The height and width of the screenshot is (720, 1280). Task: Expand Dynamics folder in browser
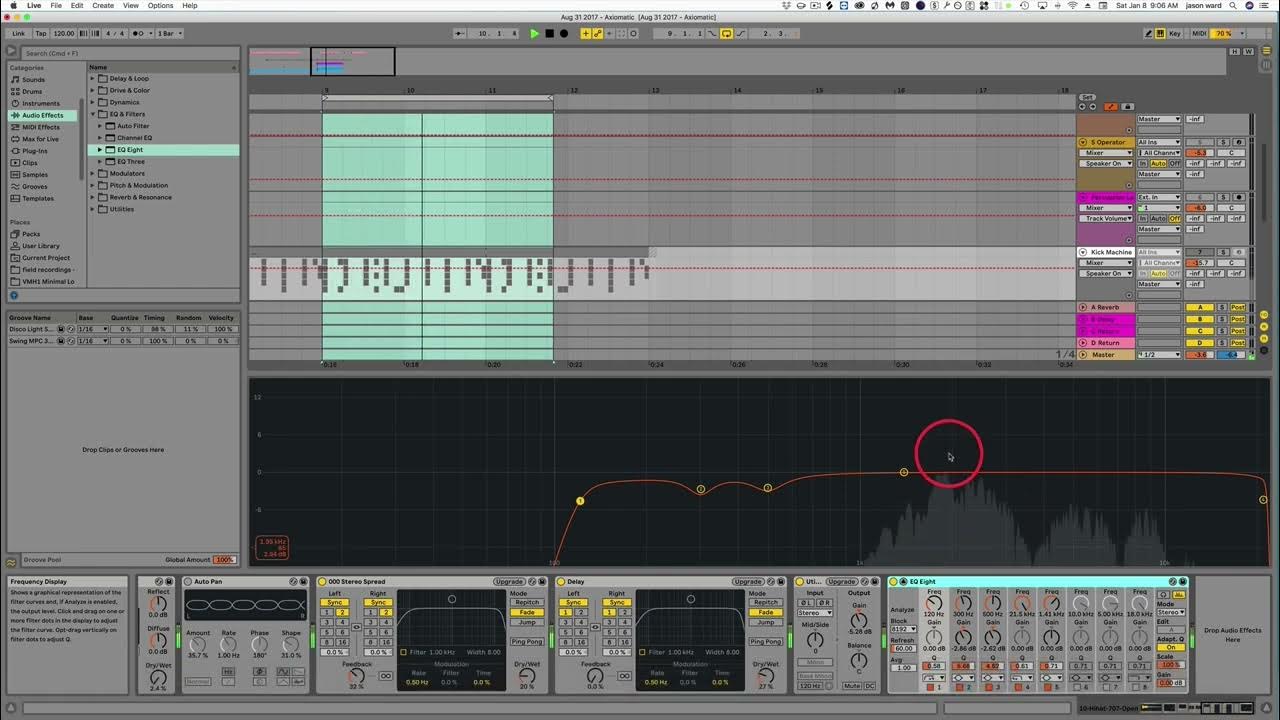tap(93, 102)
